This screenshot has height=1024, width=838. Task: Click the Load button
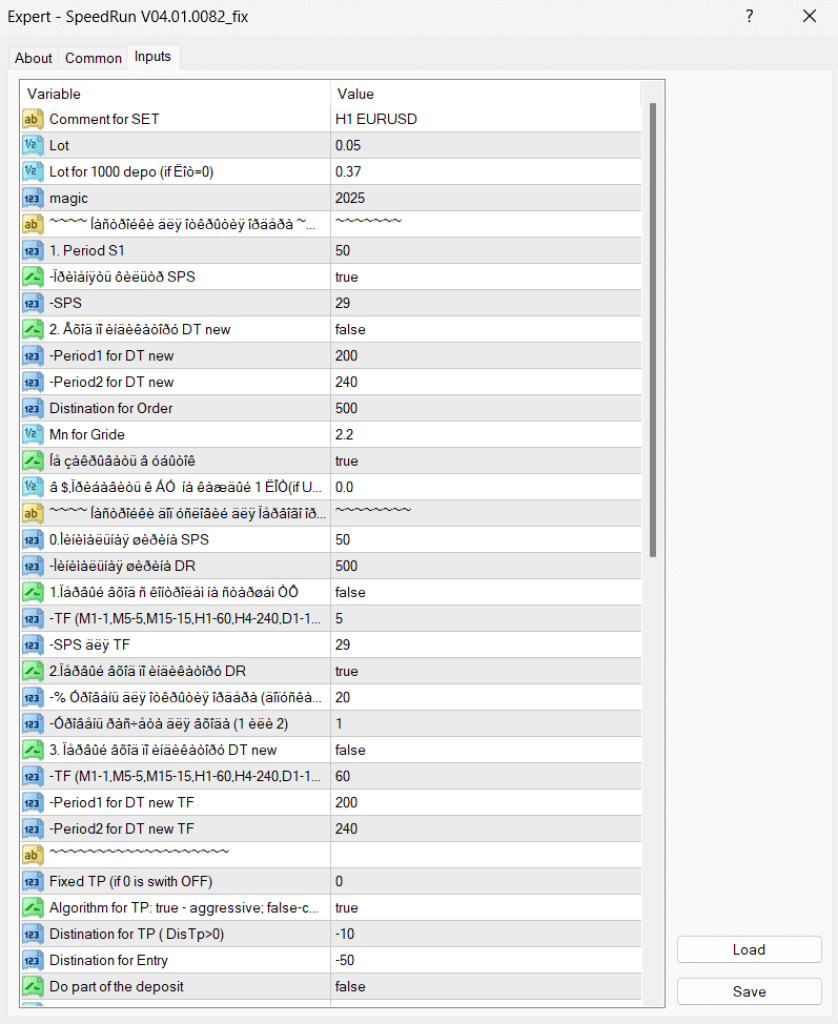(749, 950)
